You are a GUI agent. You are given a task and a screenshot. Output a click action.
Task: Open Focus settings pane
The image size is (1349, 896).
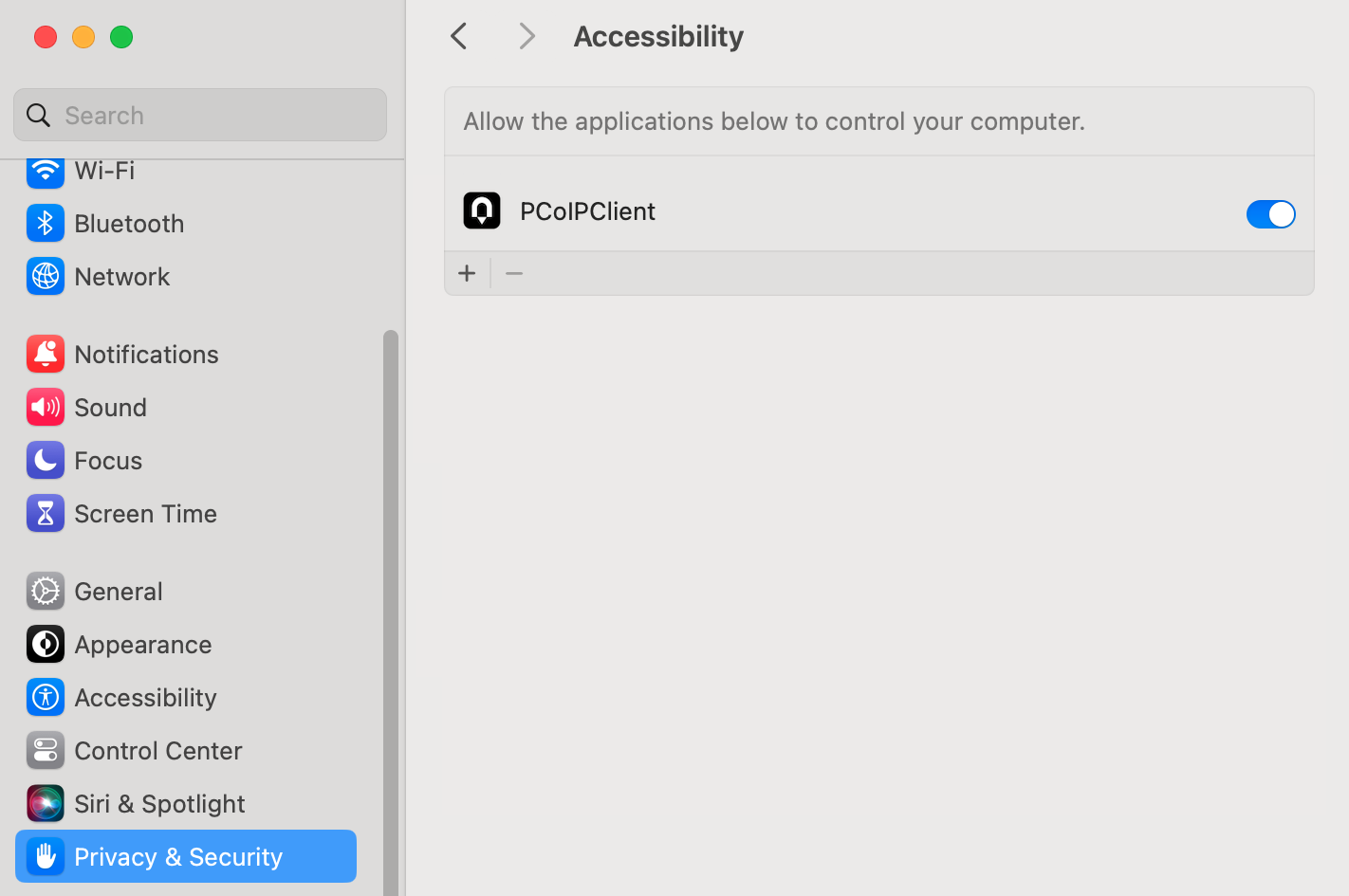186,461
